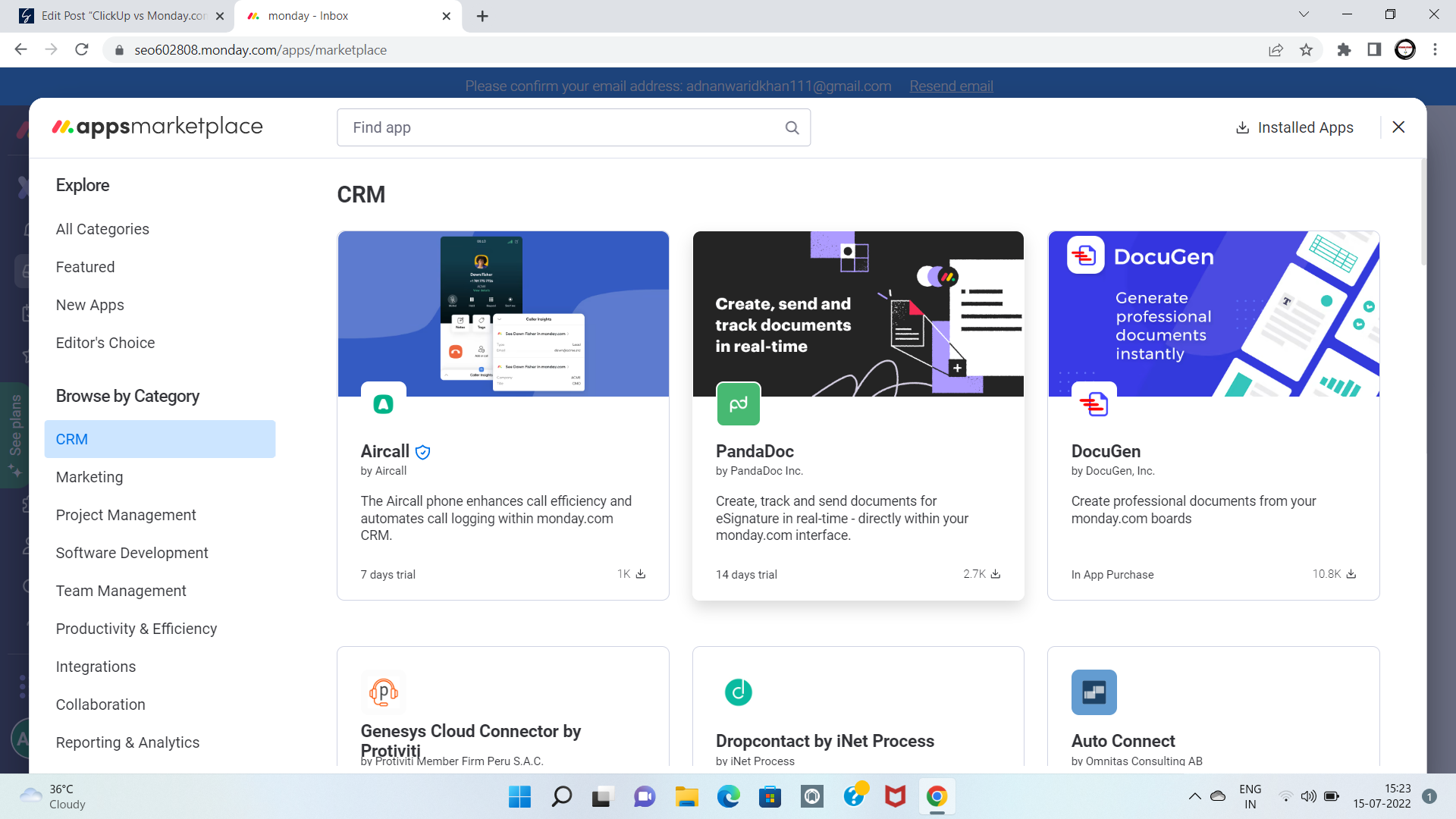Open the Chrome profile avatar
This screenshot has height=819, width=1456.
click(x=1405, y=49)
